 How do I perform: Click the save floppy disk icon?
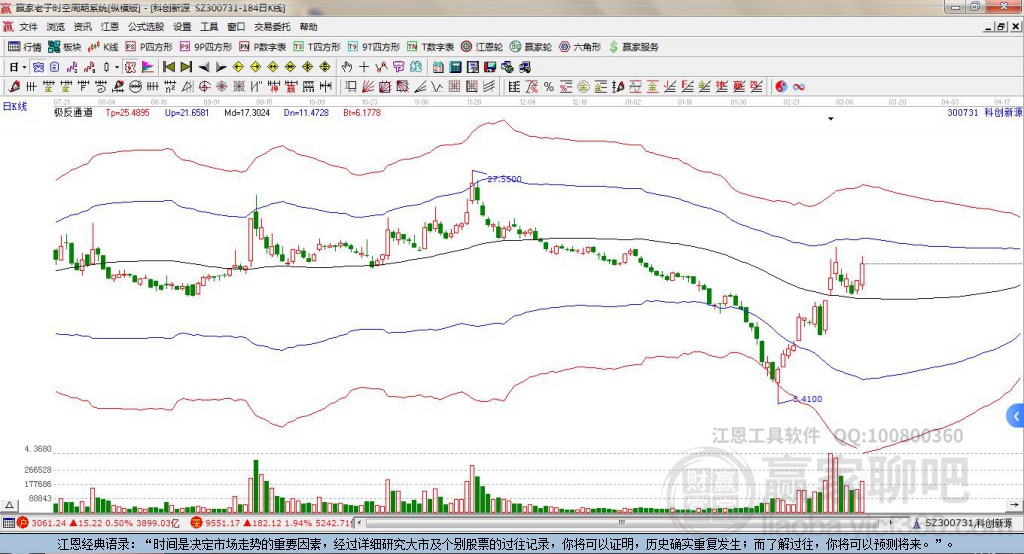point(490,67)
